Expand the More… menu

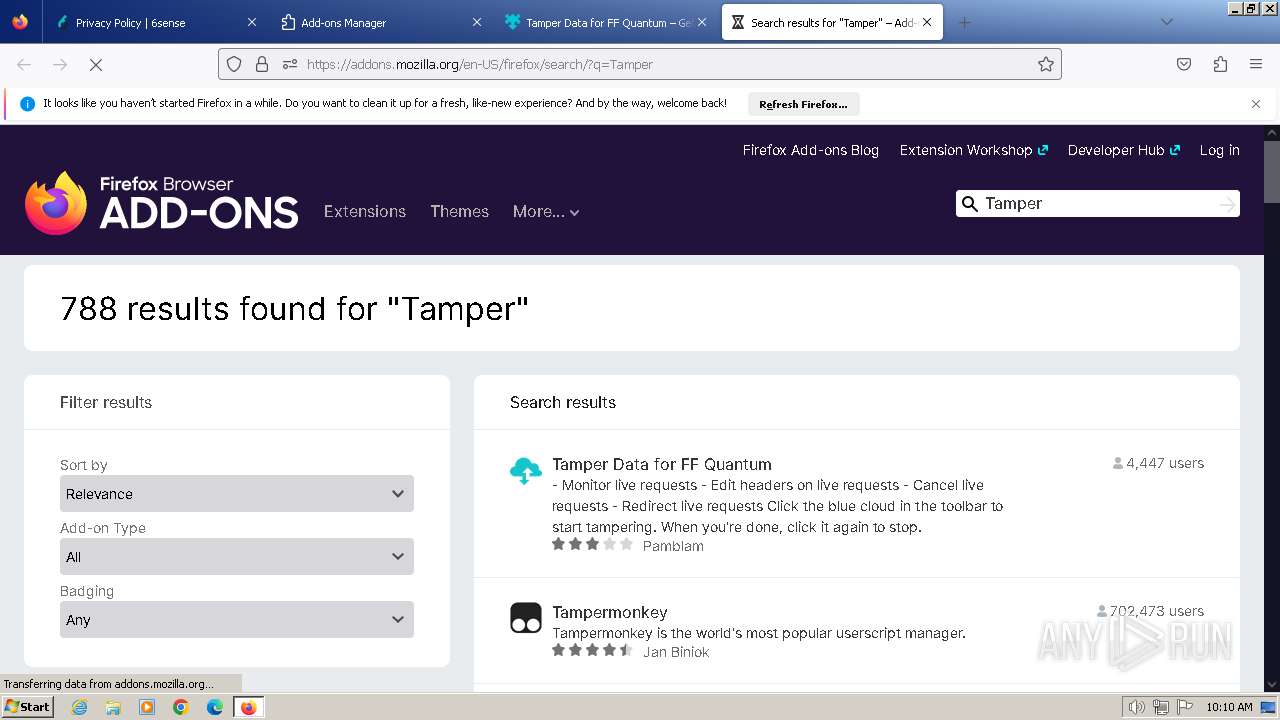coord(546,211)
